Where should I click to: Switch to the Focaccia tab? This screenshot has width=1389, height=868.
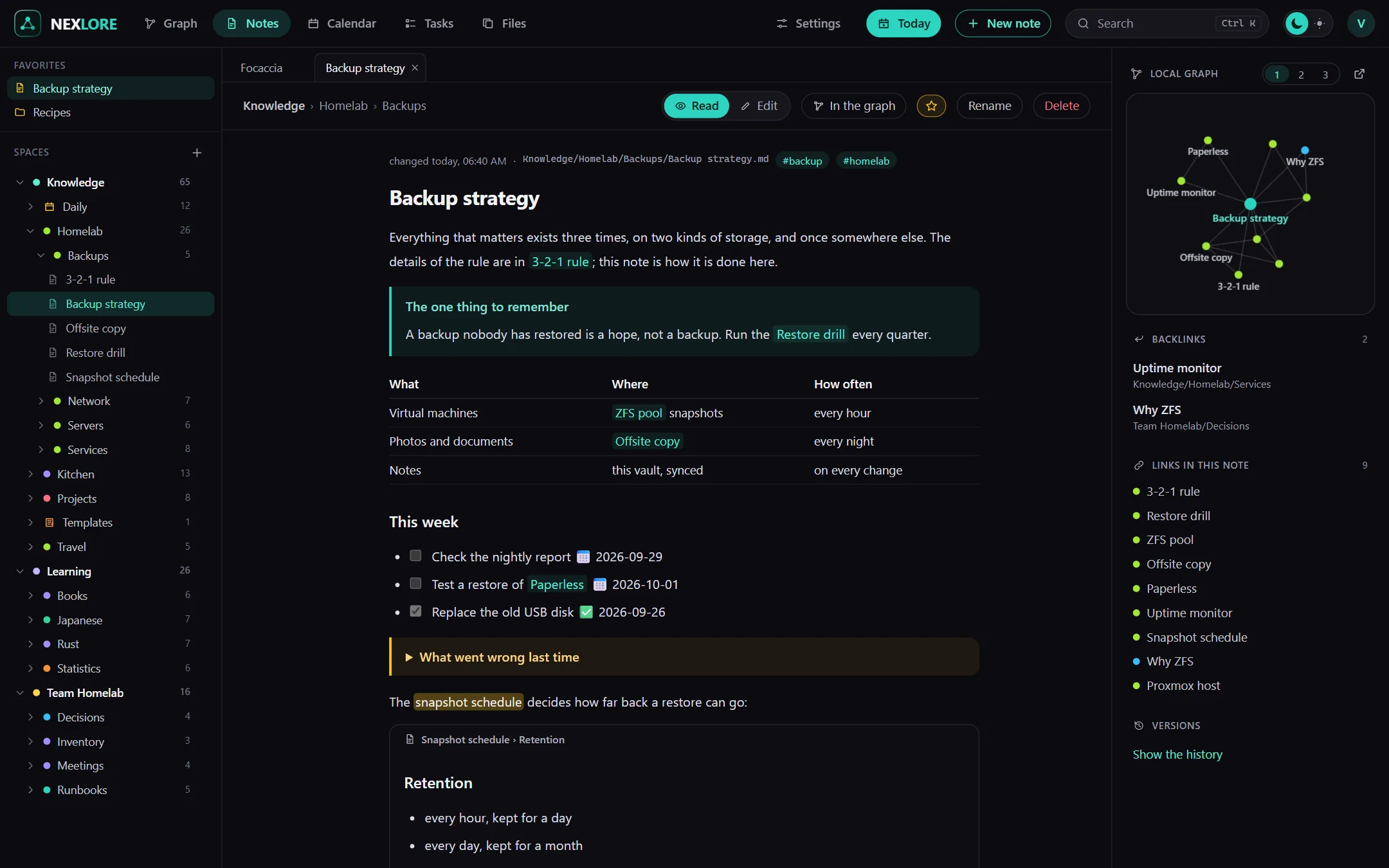[261, 68]
